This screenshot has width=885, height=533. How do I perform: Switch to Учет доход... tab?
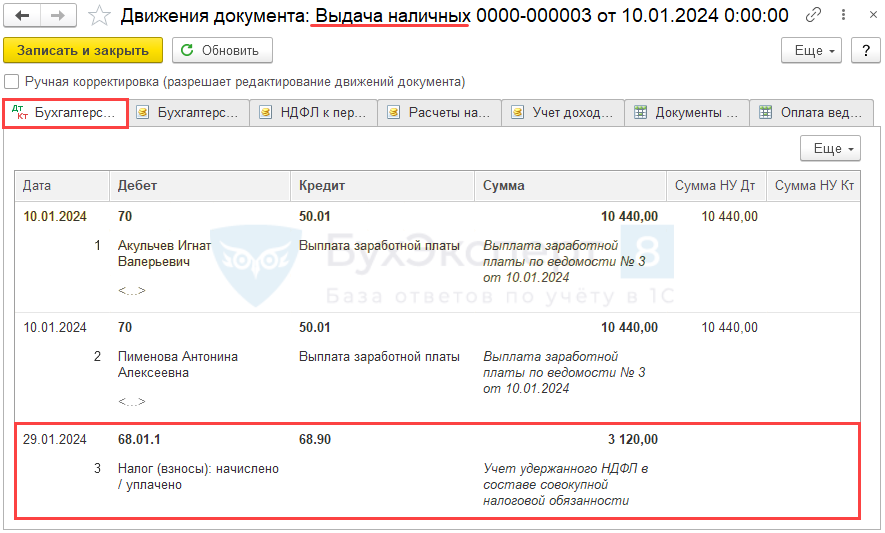563,113
